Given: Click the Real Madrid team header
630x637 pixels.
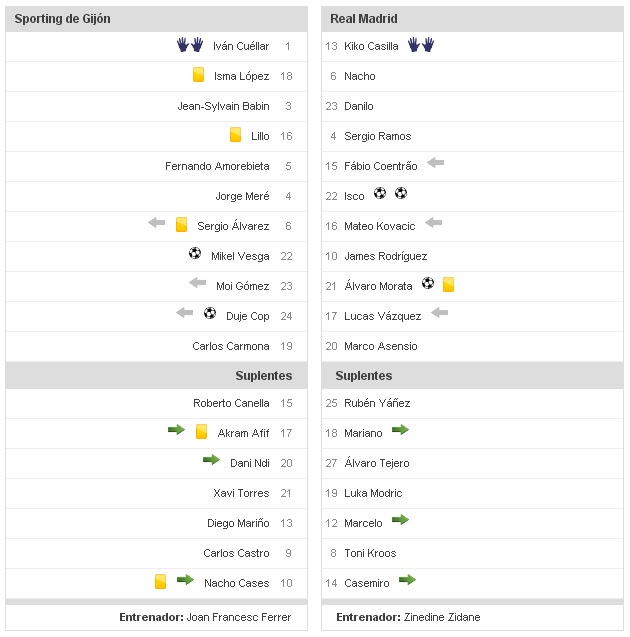Looking at the screenshot, I should [x=364, y=18].
